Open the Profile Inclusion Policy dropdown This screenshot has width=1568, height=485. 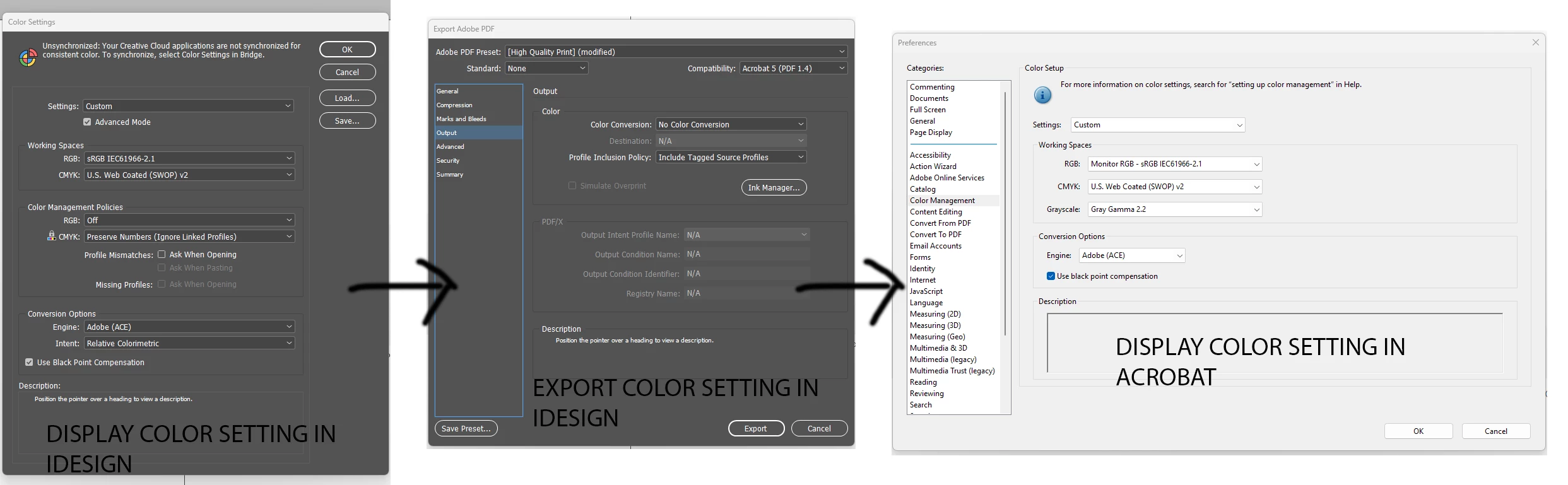tap(731, 157)
